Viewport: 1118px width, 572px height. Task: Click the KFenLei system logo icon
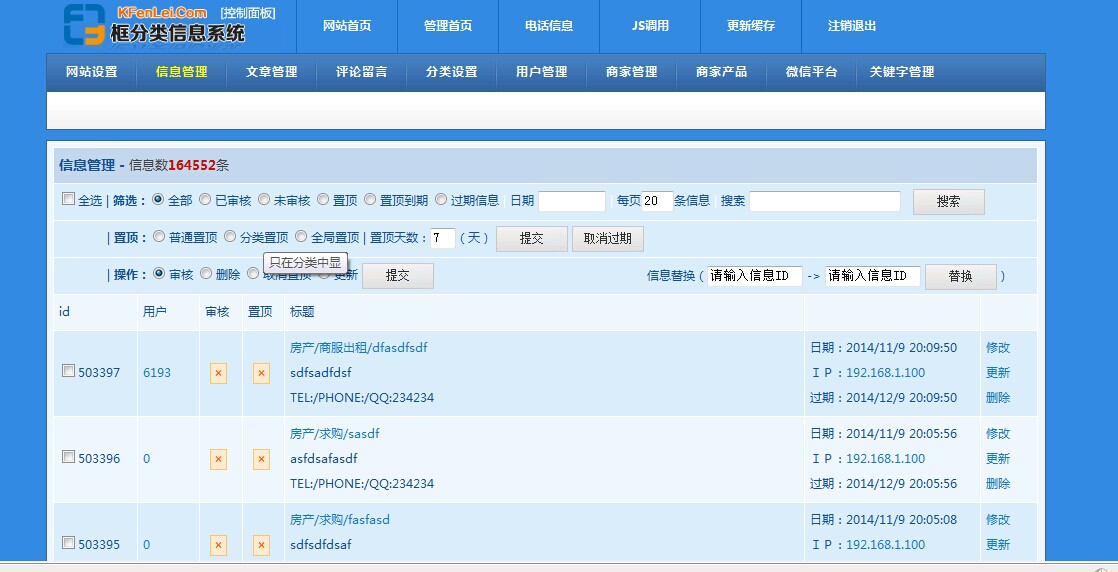[x=84, y=25]
